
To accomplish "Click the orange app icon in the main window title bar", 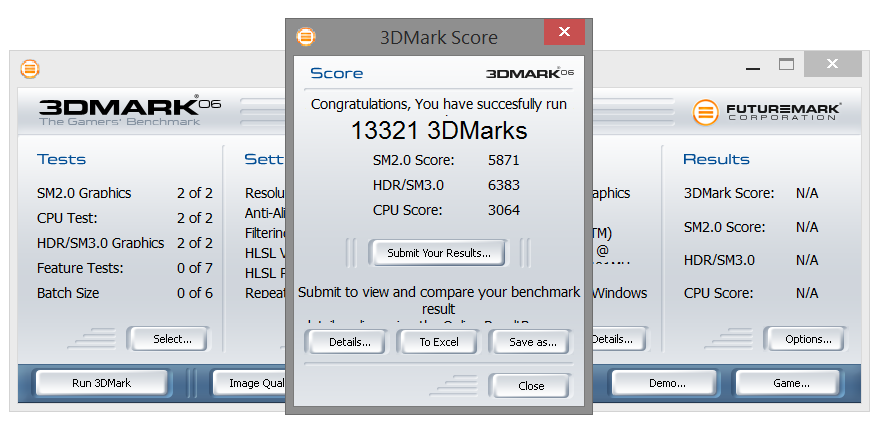I will (30, 69).
